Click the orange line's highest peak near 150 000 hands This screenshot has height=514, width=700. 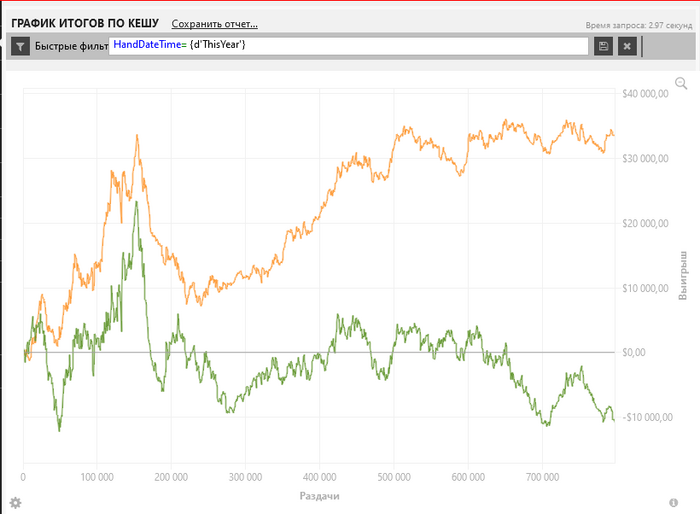(137, 135)
